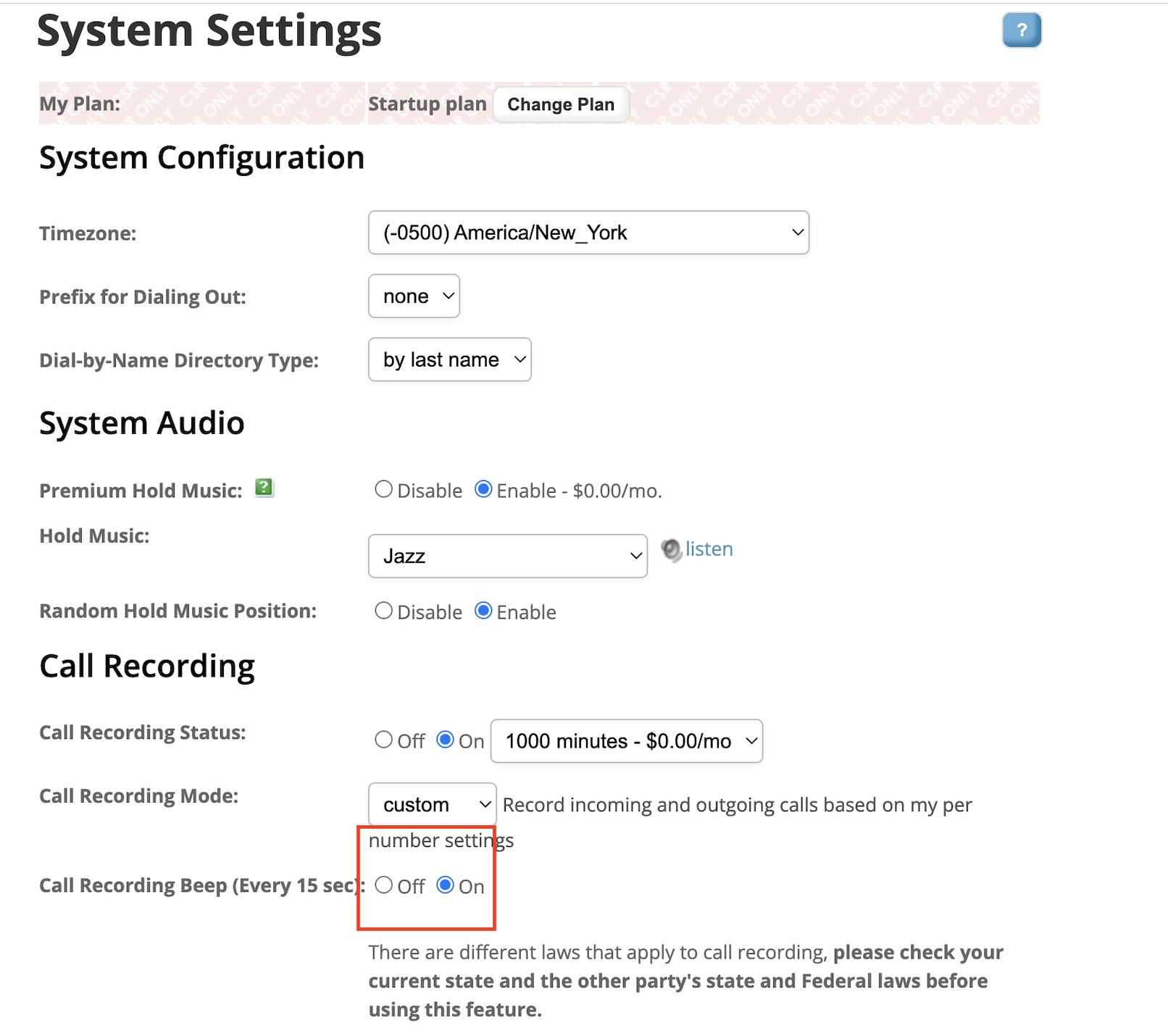The image size is (1168, 1036).
Task: Disable Random Hold Music Position
Action: point(383,610)
